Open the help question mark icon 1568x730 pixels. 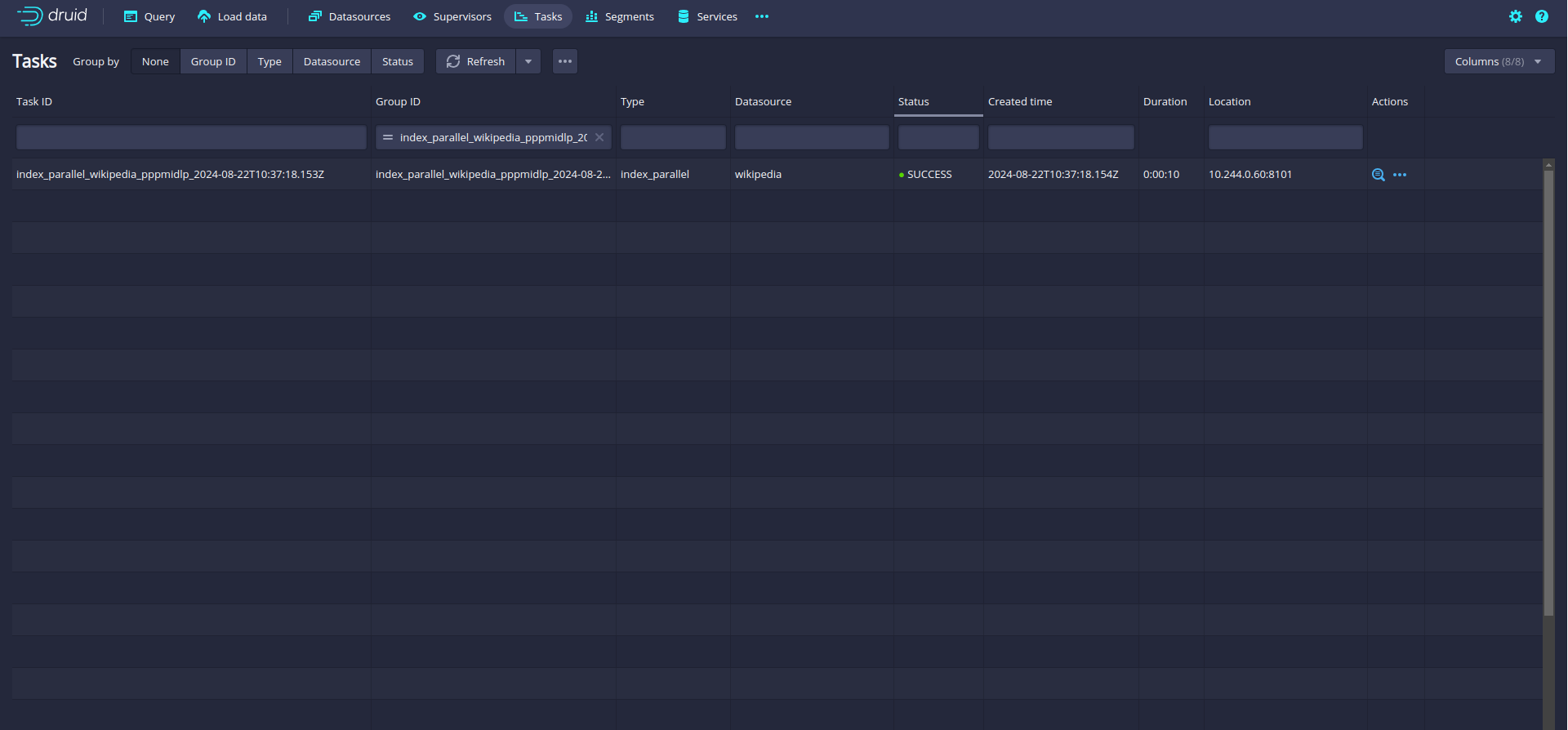point(1542,16)
